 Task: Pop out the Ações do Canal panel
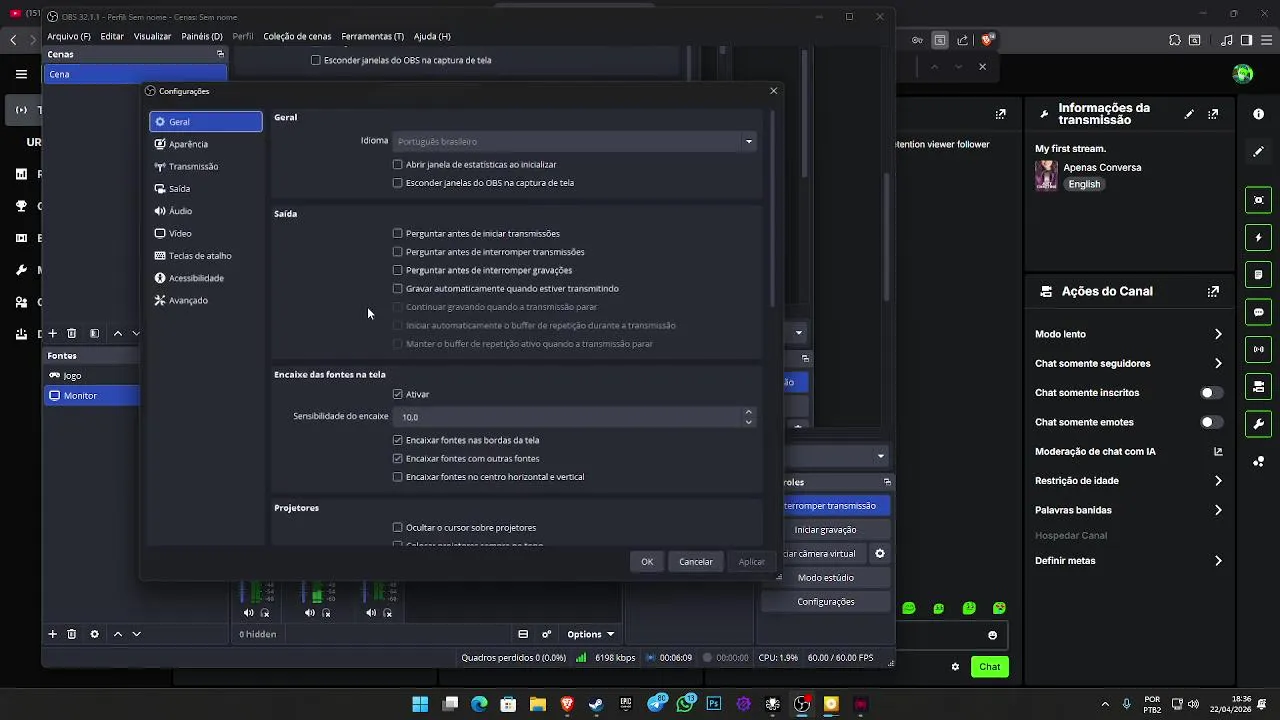pyautogui.click(x=1213, y=292)
